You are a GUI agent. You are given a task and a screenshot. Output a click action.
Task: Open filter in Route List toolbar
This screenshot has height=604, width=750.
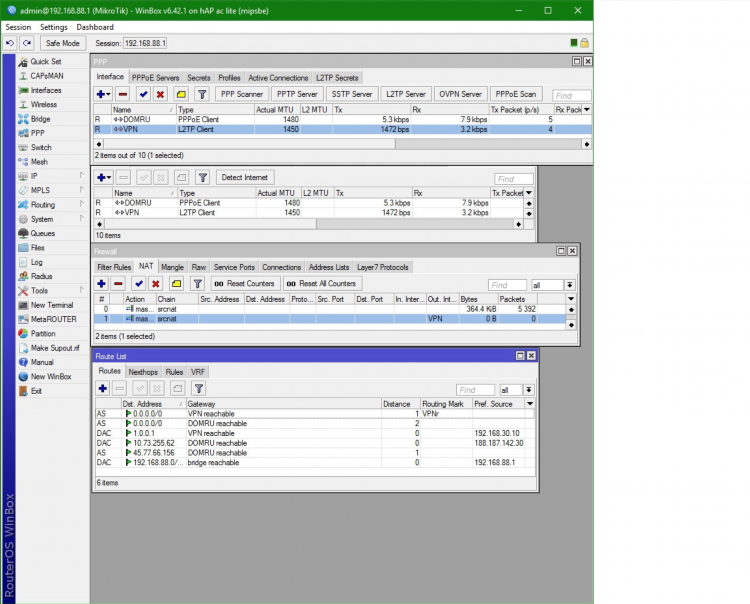[199, 388]
